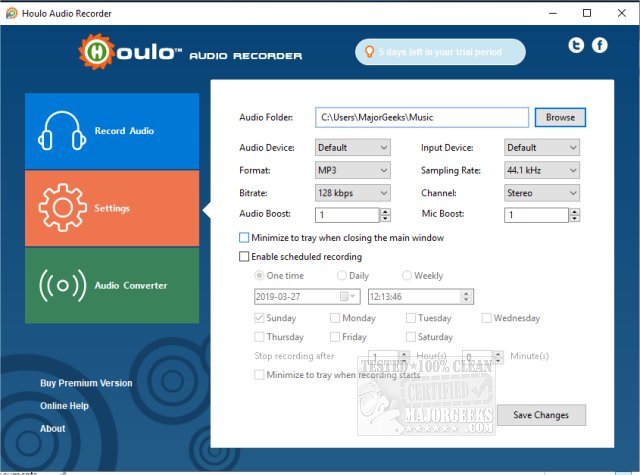Toggle the Thursday checkbox
Screen dimensions: 640x475
click(259, 337)
